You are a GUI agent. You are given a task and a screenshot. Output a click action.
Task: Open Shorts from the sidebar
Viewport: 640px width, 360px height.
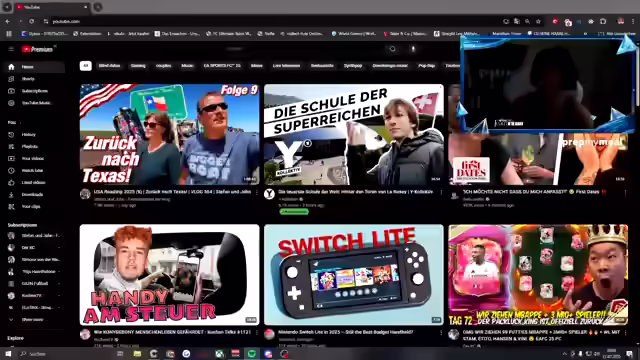(28, 79)
